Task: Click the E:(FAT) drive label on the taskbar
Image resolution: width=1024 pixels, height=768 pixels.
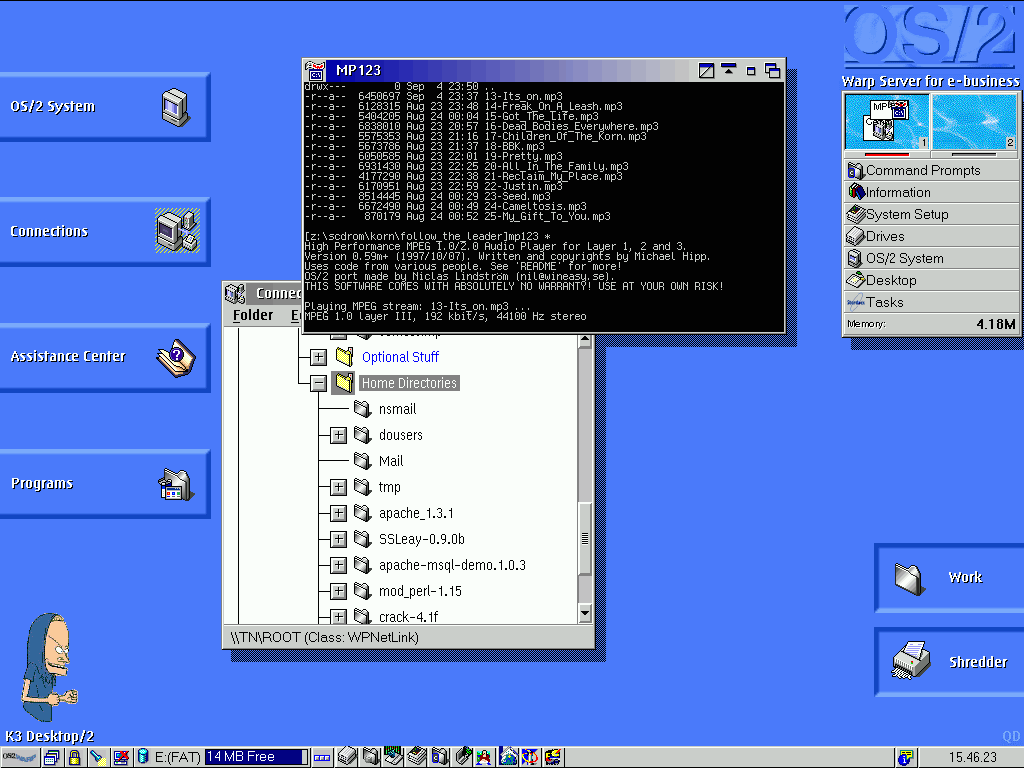Action: tap(177, 758)
